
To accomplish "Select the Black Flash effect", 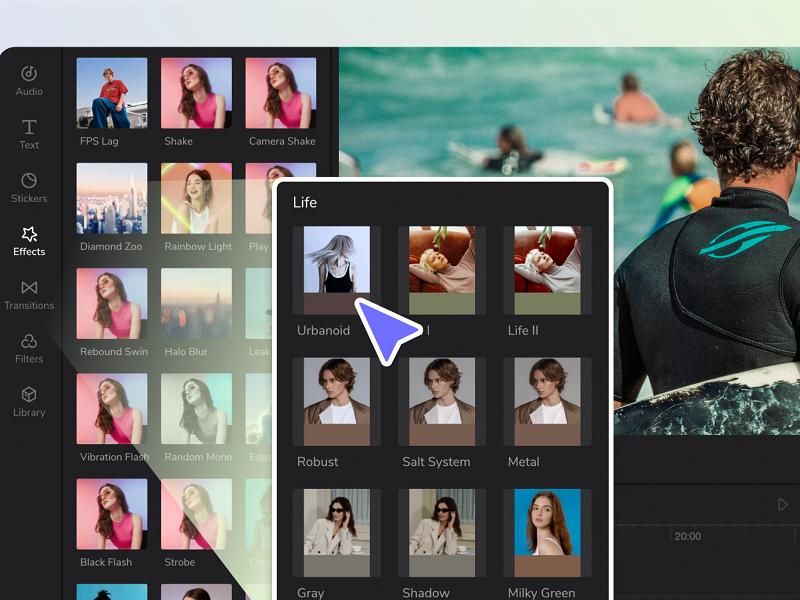I will [112, 514].
